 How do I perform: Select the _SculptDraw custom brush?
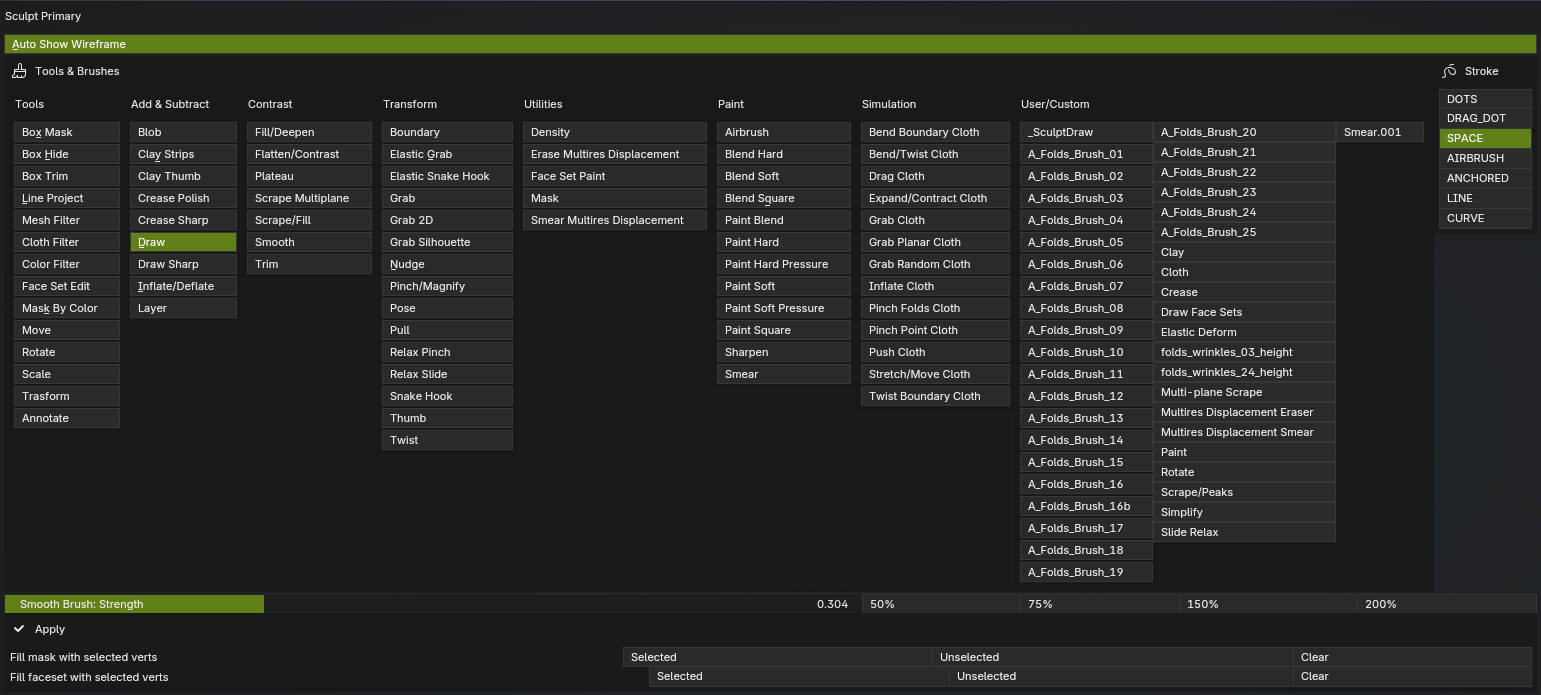1087,132
